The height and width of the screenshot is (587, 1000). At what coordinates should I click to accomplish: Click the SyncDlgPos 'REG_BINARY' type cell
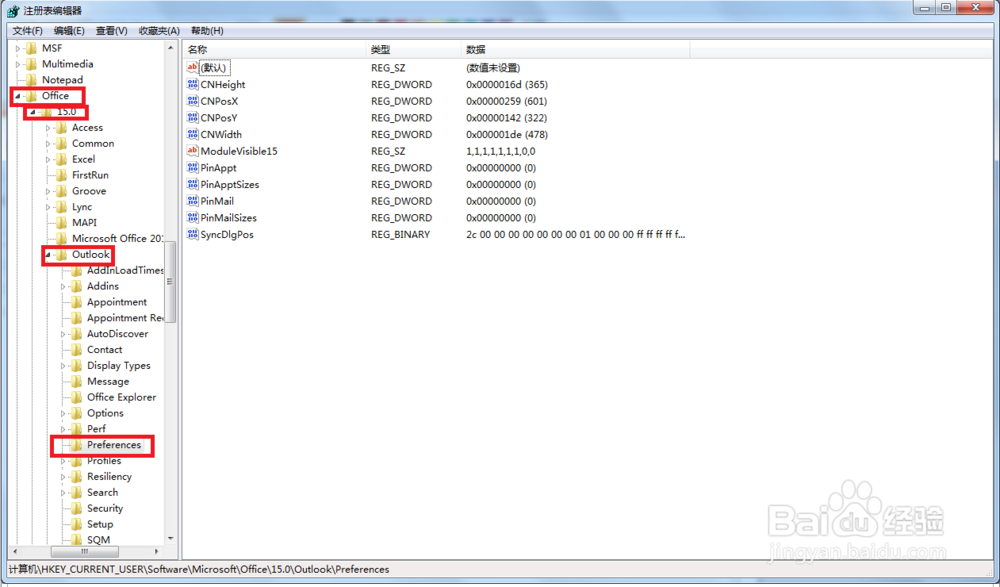click(401, 234)
